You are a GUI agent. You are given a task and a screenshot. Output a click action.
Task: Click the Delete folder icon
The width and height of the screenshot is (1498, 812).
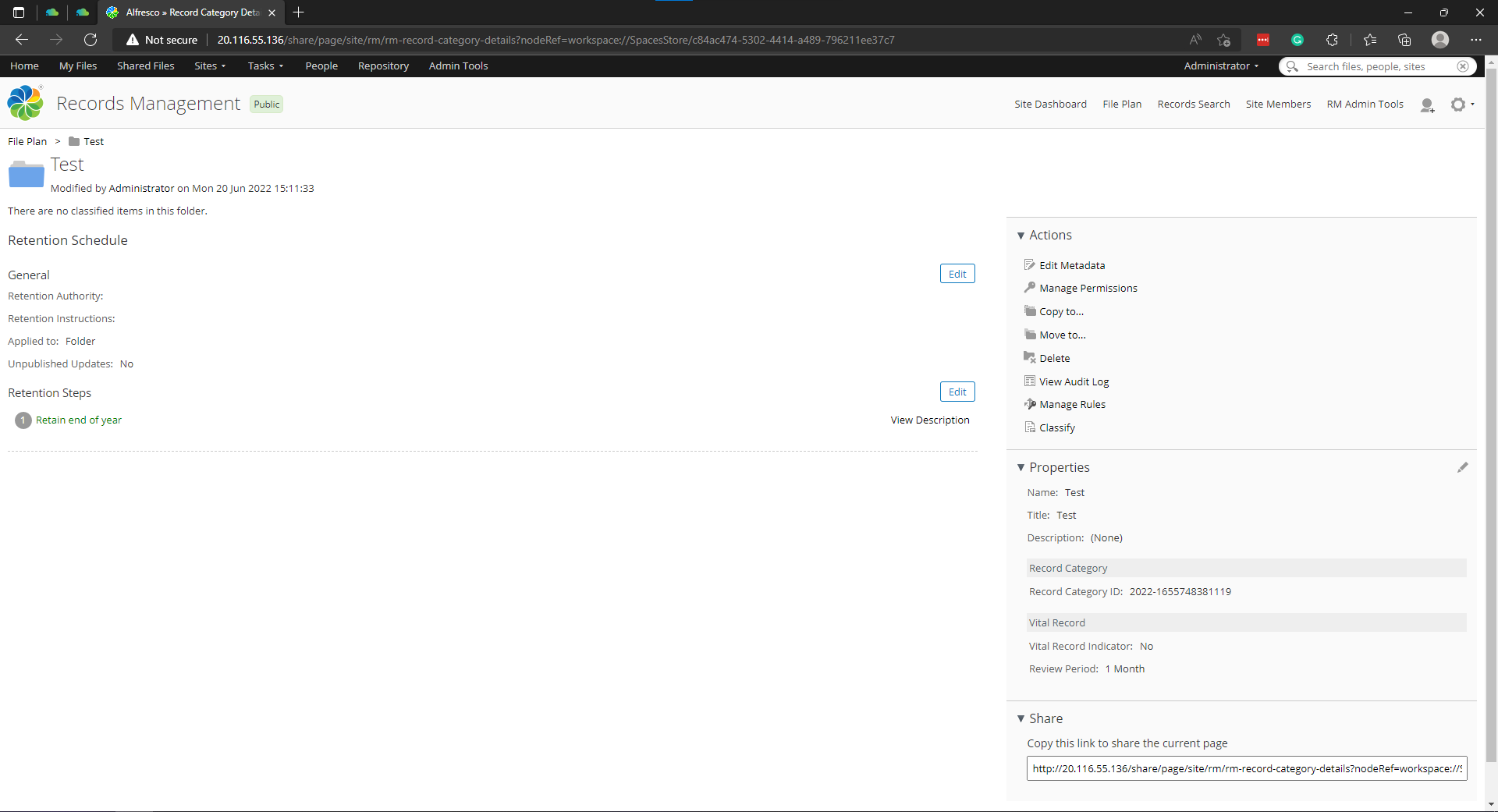tap(1030, 357)
